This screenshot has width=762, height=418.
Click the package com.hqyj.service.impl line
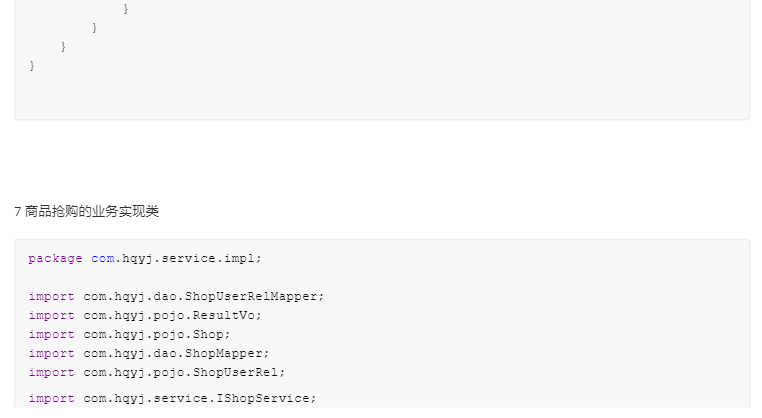click(145, 258)
